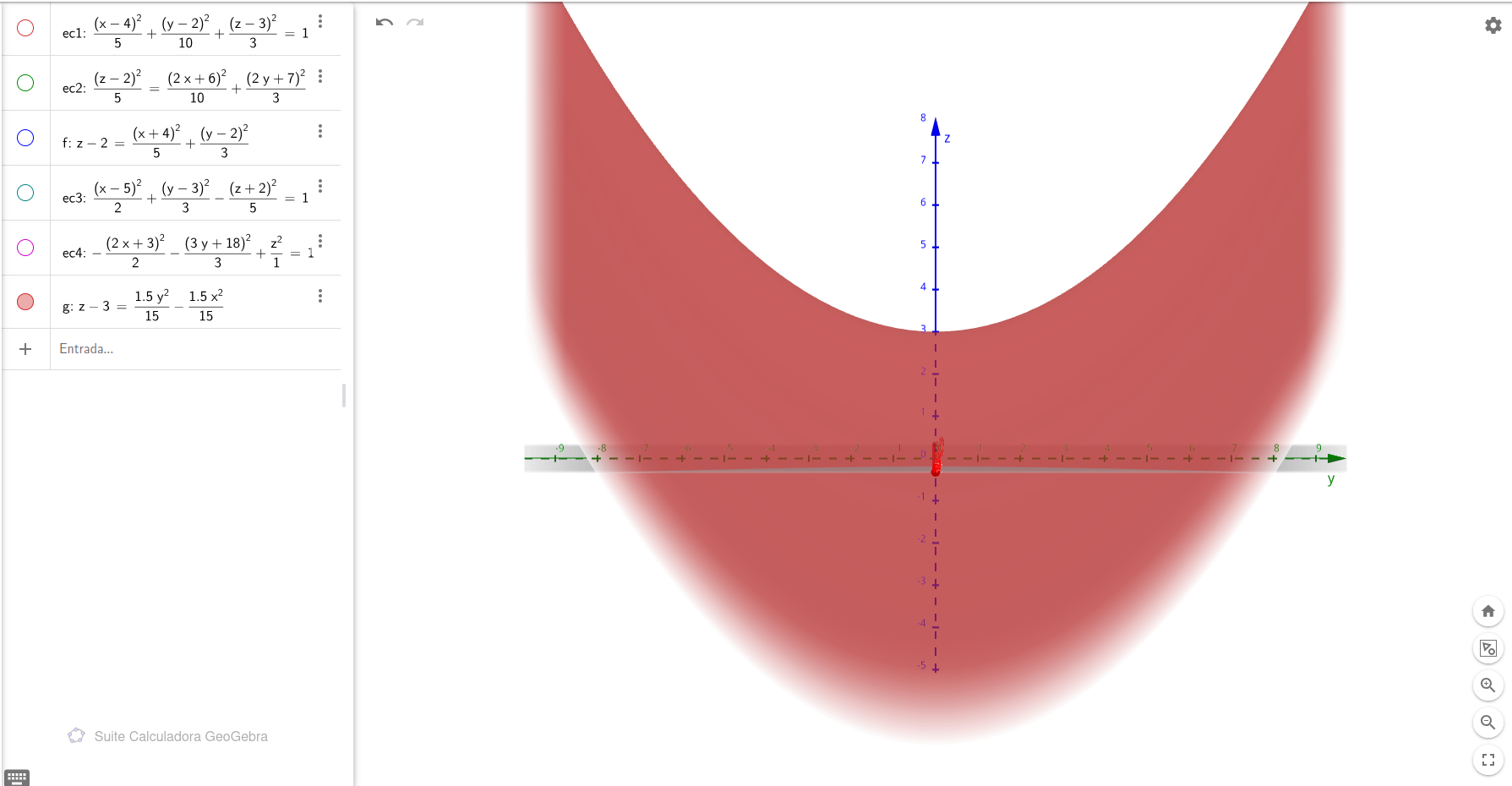Reset view with the home icon
The height and width of the screenshot is (786, 1512).
1488,611
